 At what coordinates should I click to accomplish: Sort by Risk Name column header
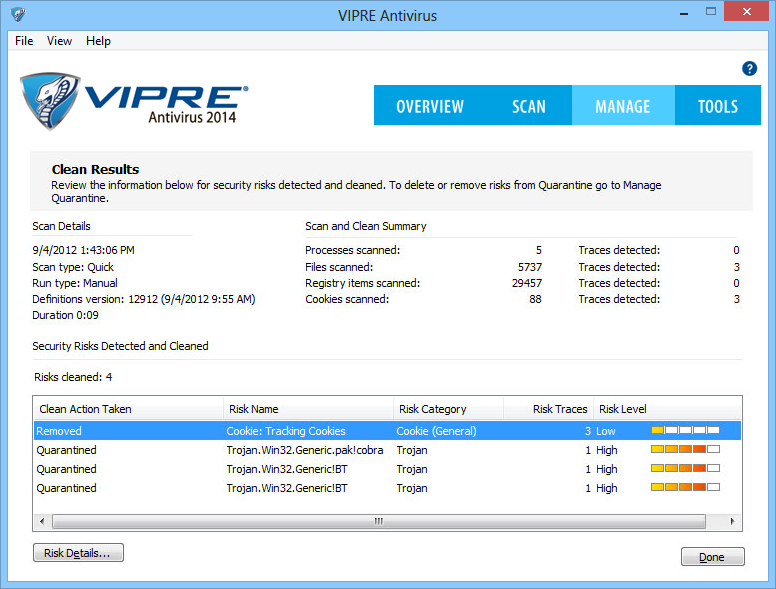tap(308, 409)
